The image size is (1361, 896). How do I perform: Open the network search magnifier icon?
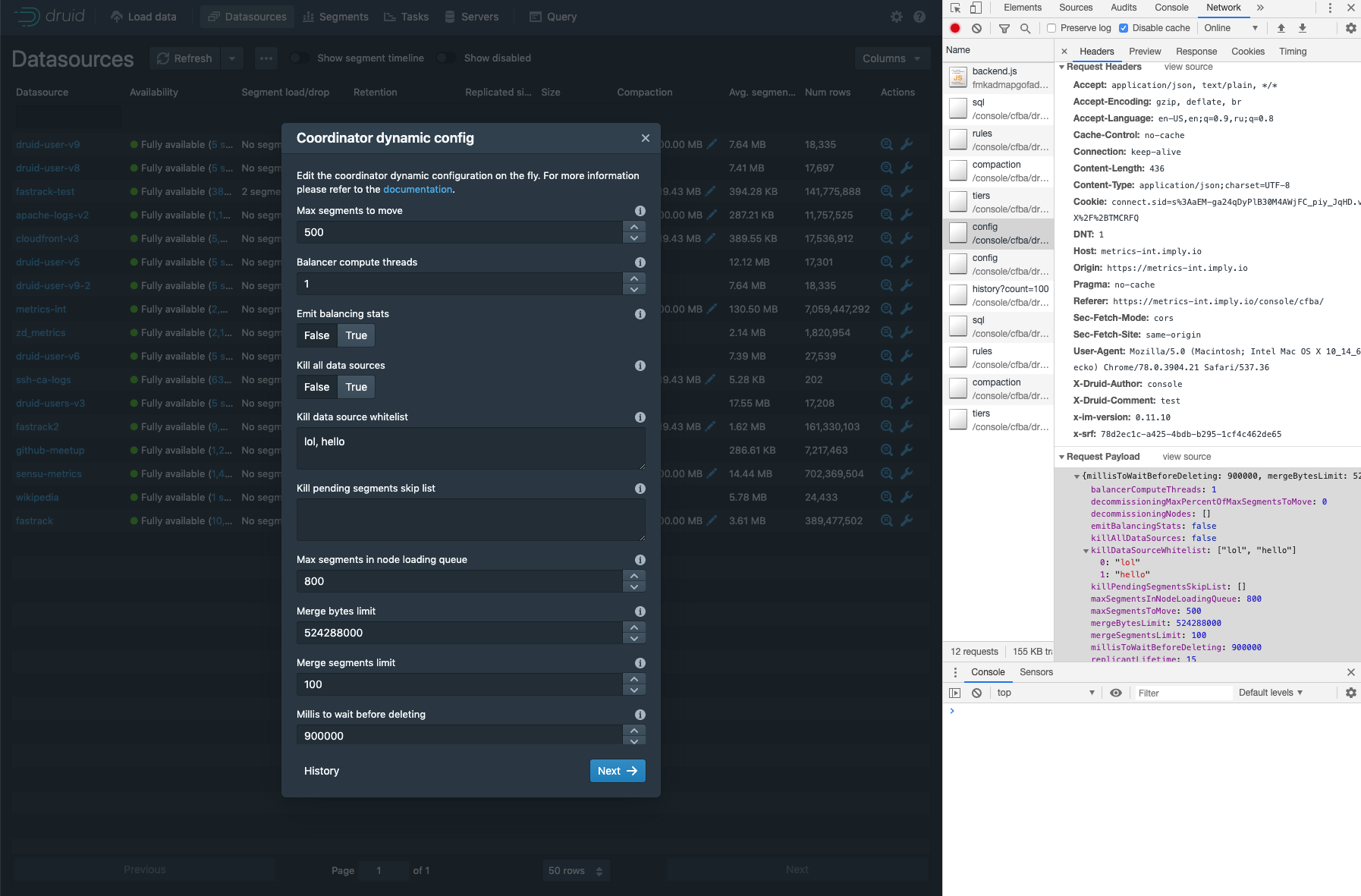tap(1025, 28)
